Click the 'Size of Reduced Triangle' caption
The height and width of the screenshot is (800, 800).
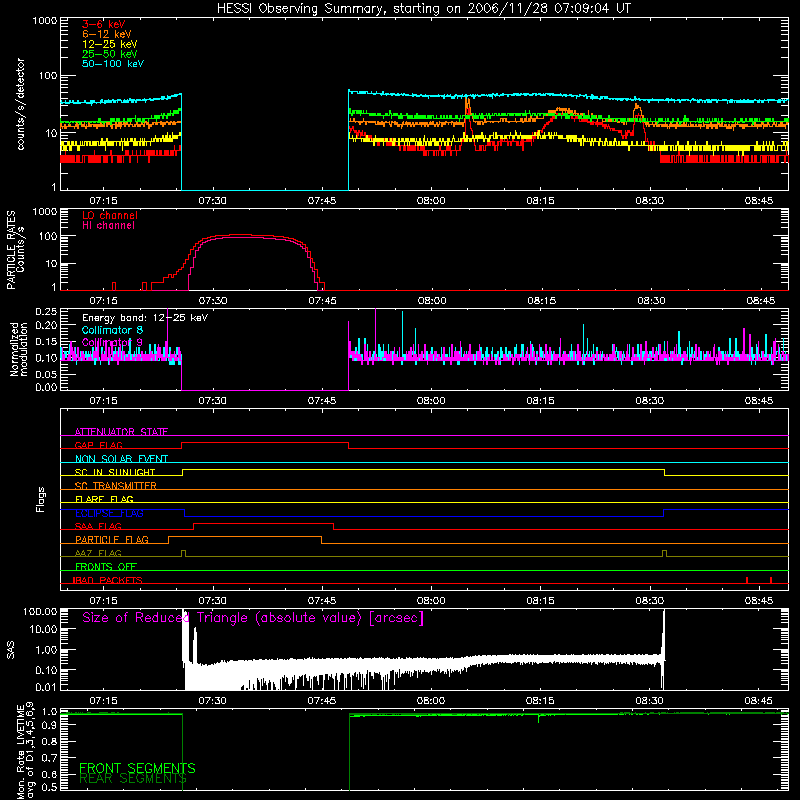point(253,618)
